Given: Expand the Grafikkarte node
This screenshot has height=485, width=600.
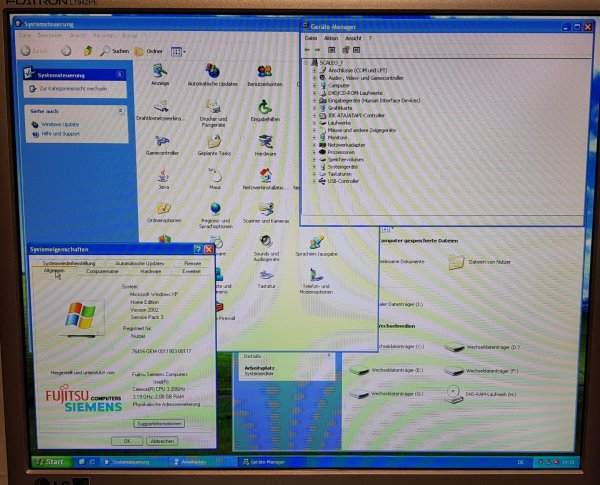Looking at the screenshot, I should click(x=315, y=108).
